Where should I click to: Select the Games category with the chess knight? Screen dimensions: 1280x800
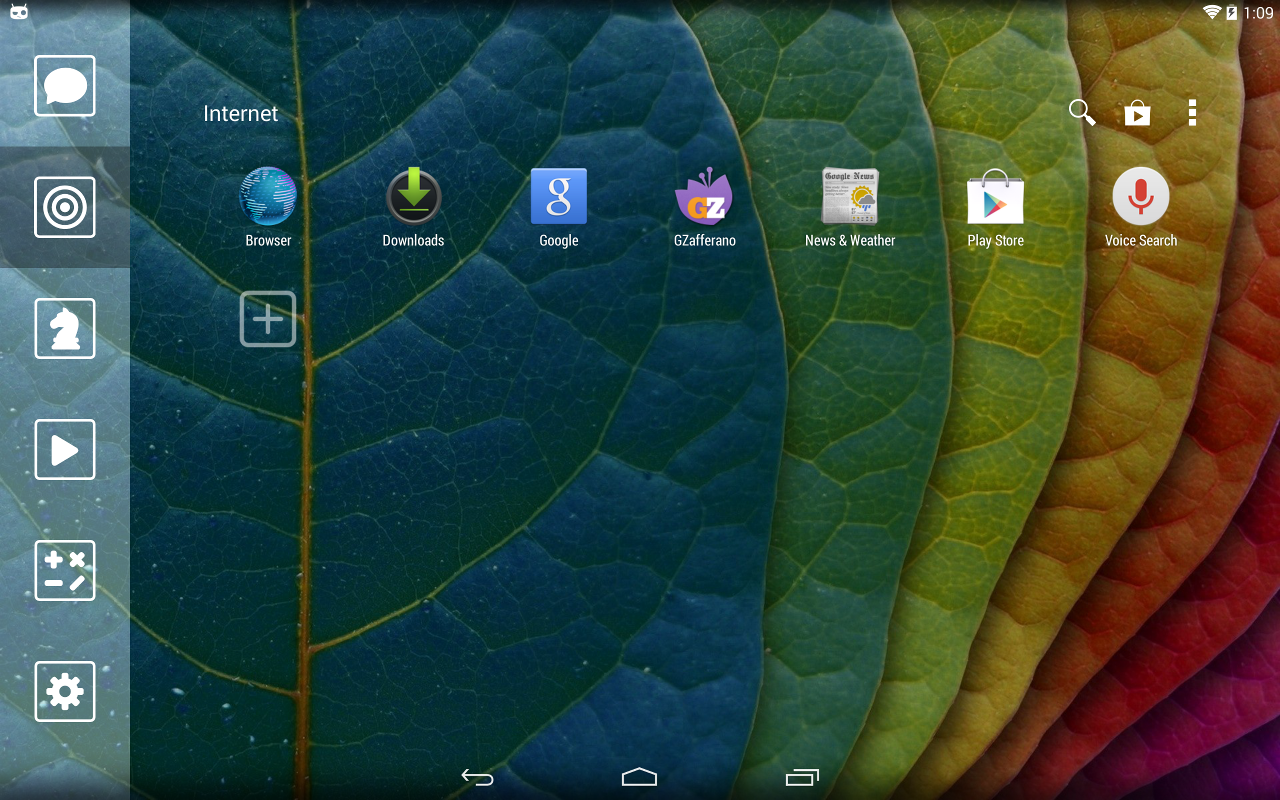click(x=64, y=328)
